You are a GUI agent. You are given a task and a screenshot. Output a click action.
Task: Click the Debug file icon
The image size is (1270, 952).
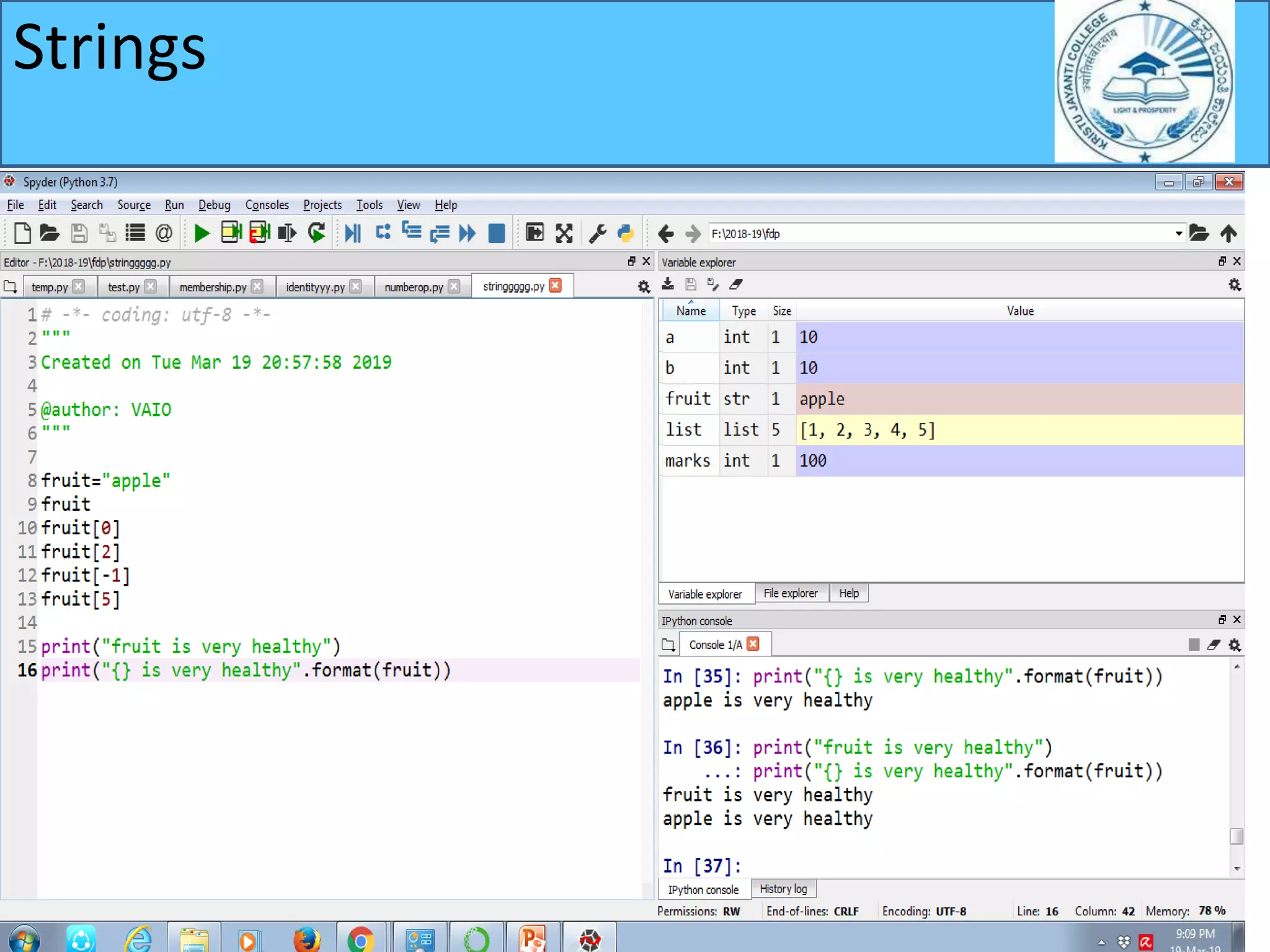pyautogui.click(x=352, y=234)
